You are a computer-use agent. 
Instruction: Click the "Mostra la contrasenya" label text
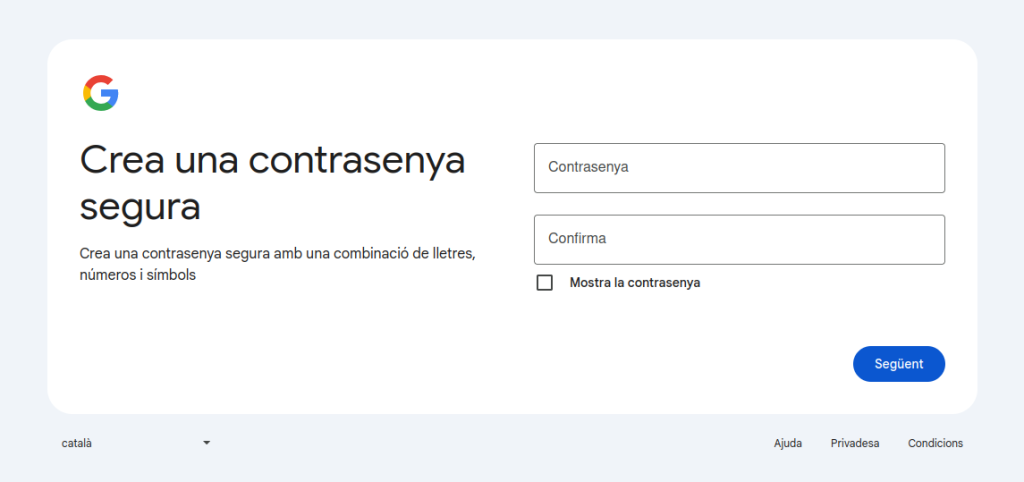pos(634,283)
